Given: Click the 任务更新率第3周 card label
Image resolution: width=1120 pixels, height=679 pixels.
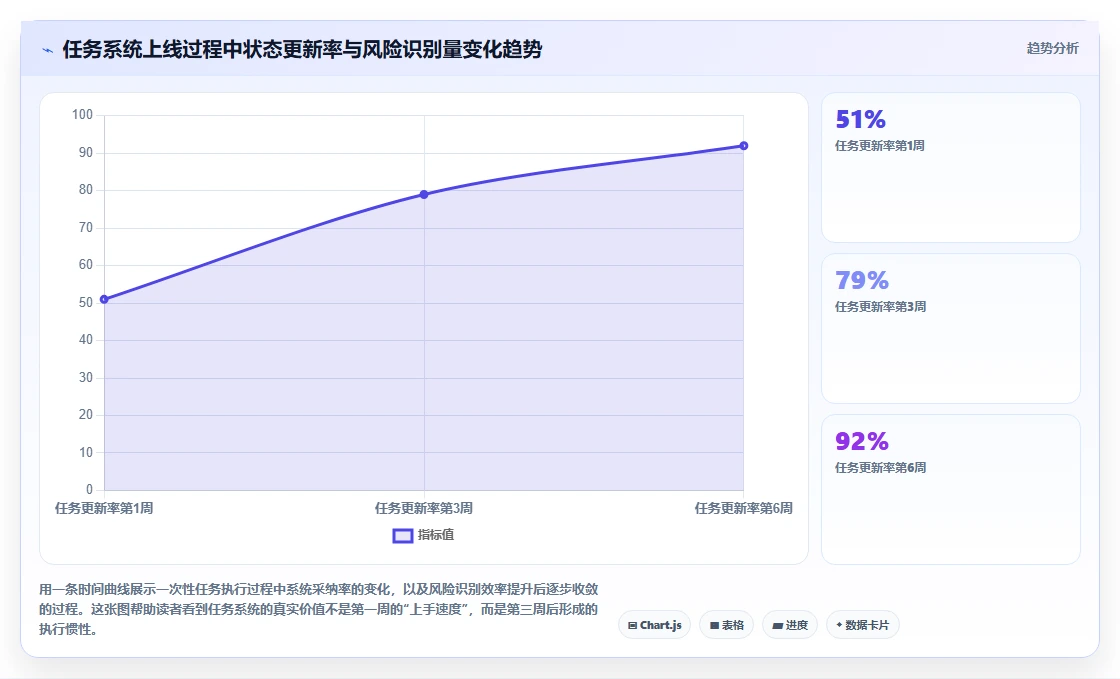Looking at the screenshot, I should 881,307.
